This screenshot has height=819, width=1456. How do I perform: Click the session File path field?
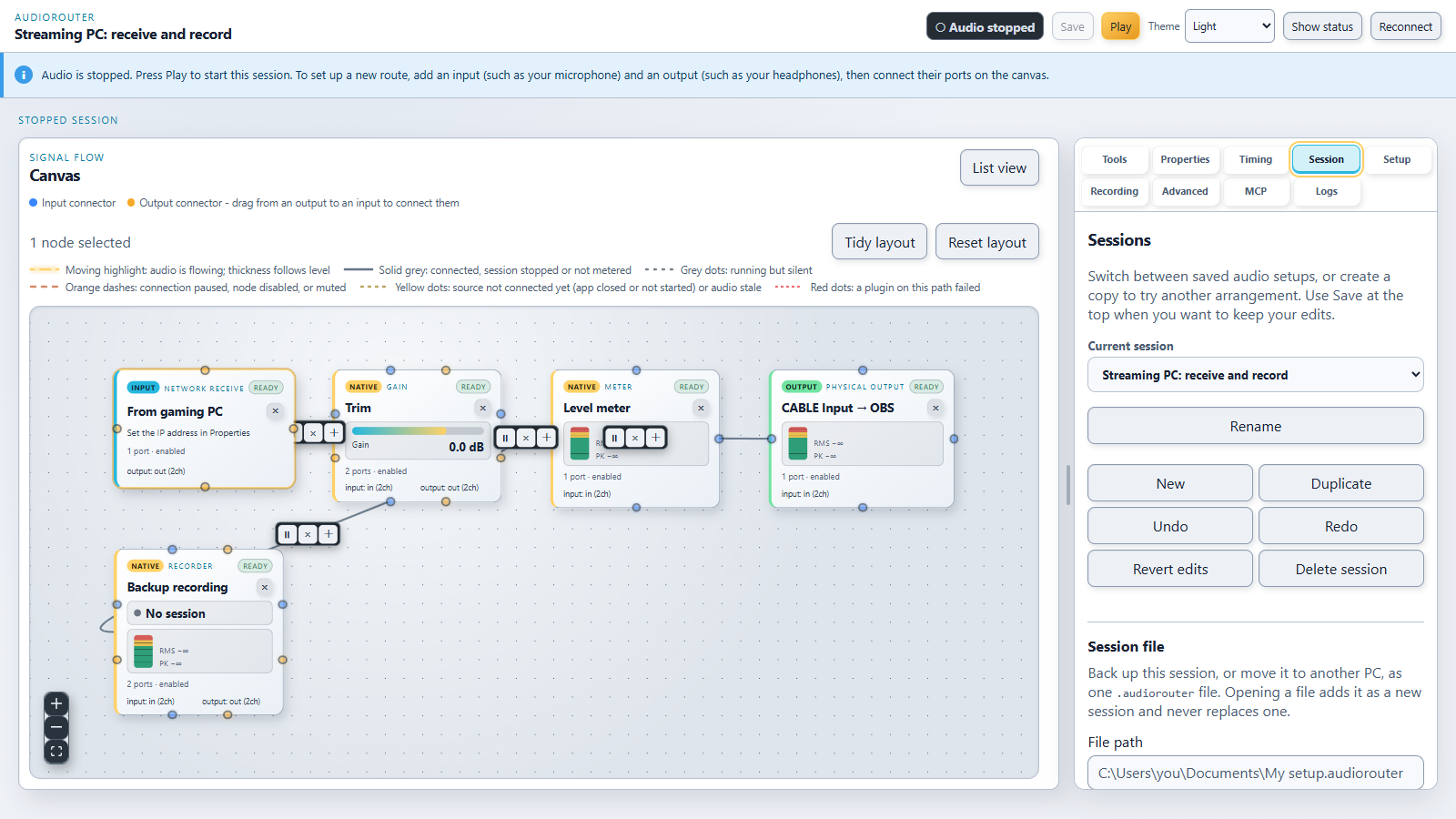1256,773
